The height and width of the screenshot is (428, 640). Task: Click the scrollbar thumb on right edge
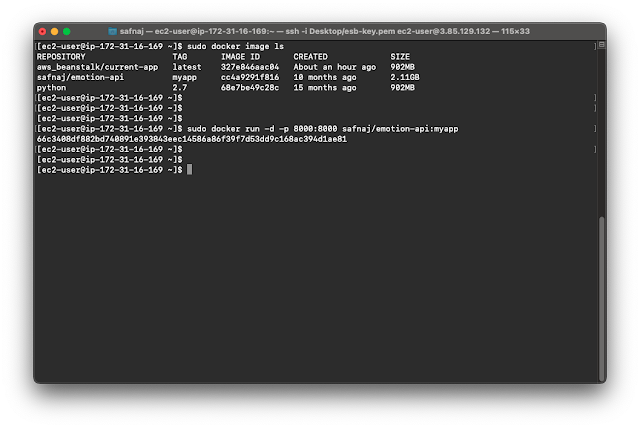click(x=601, y=299)
